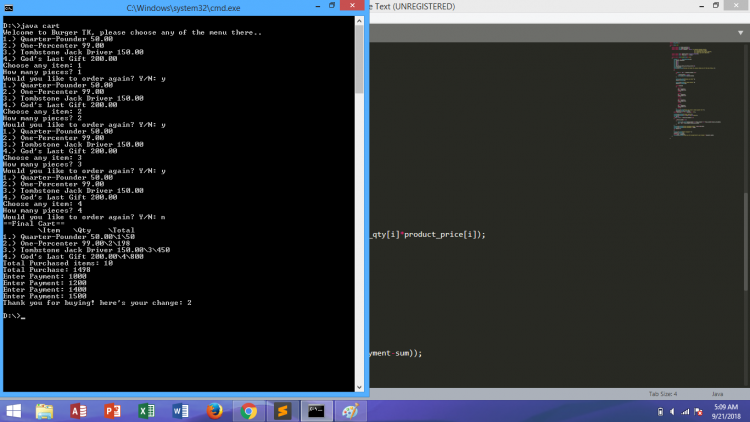The image size is (750, 422).
Task: Click 'Would you like to order again? Y/N: n'
Action: pyautogui.click(x=84, y=217)
